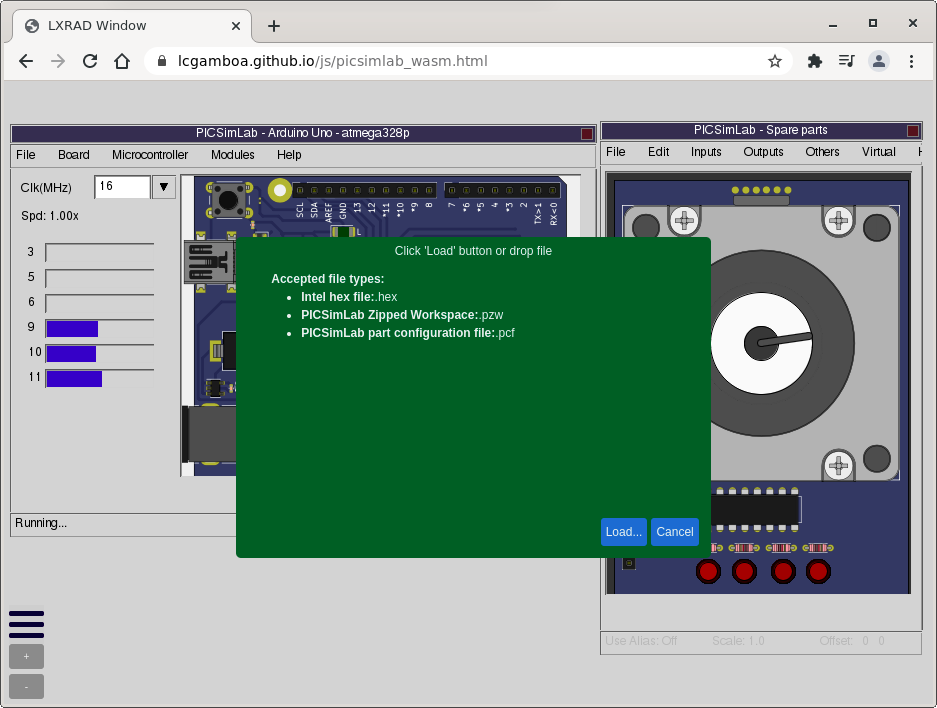Viewport: 937px width, 708px height.
Task: Bookmark this page with star icon
Action: pyautogui.click(x=774, y=61)
